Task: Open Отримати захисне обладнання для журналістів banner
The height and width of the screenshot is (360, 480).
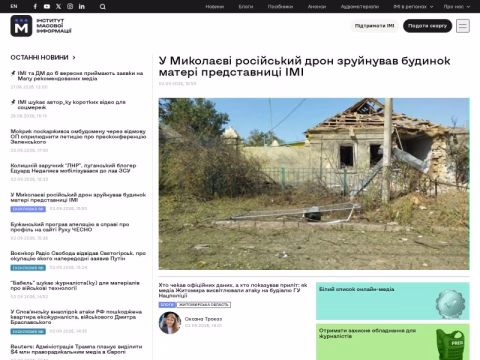Action: pos(393,342)
